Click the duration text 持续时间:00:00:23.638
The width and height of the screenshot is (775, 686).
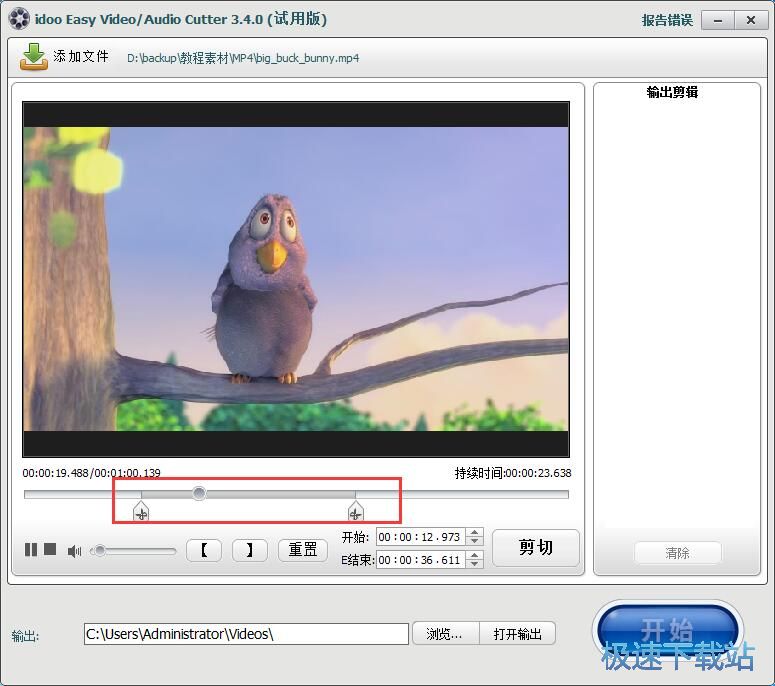(x=513, y=473)
